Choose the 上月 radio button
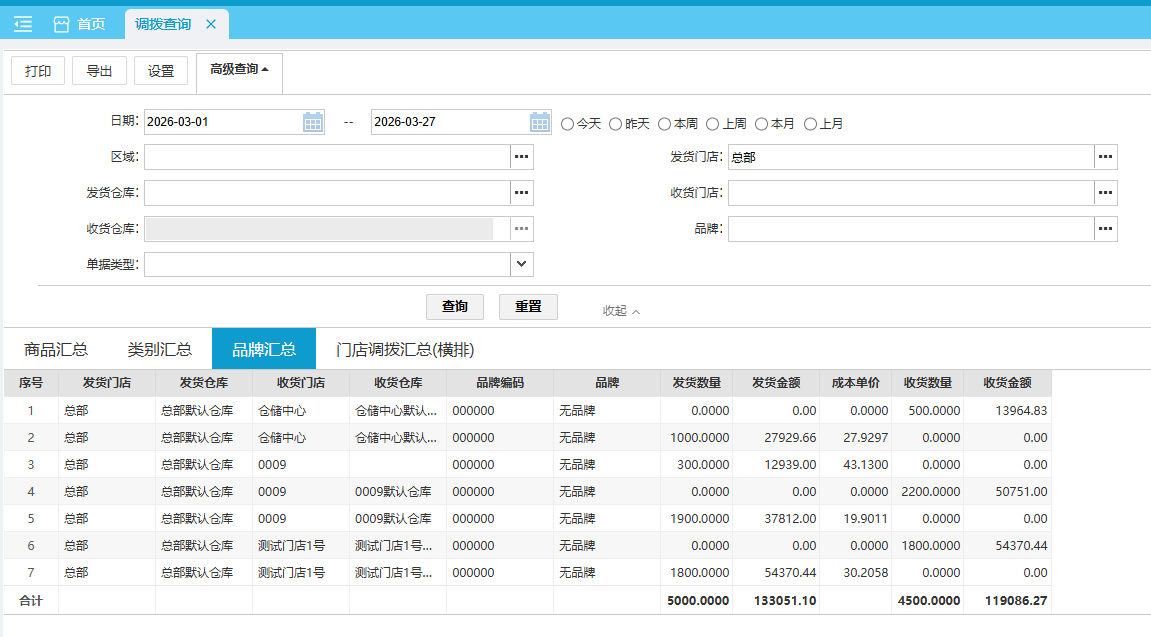The image size is (1151, 637). coord(811,124)
